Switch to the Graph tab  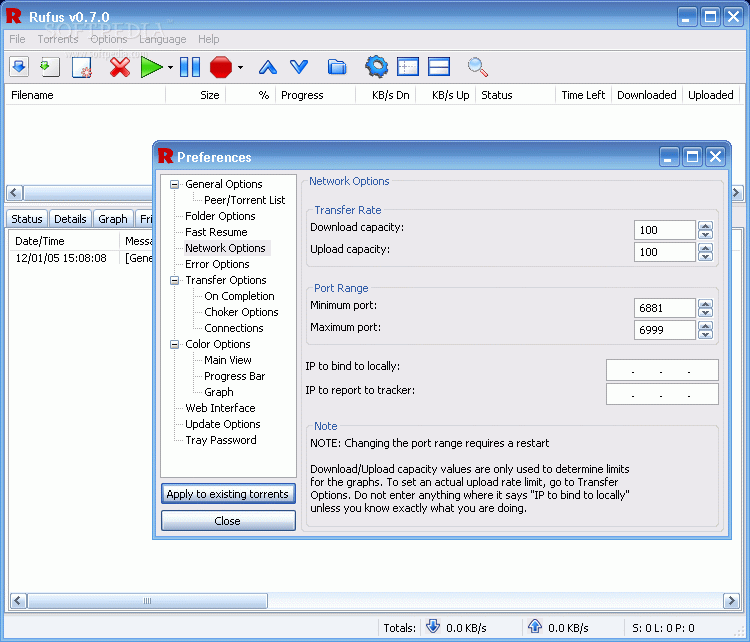(x=112, y=219)
